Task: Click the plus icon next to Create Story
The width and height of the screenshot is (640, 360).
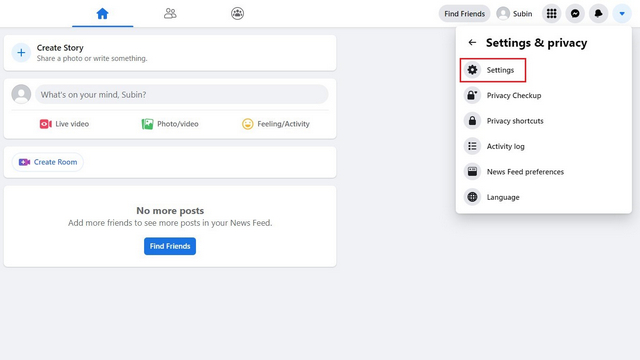Action: pos(21,53)
